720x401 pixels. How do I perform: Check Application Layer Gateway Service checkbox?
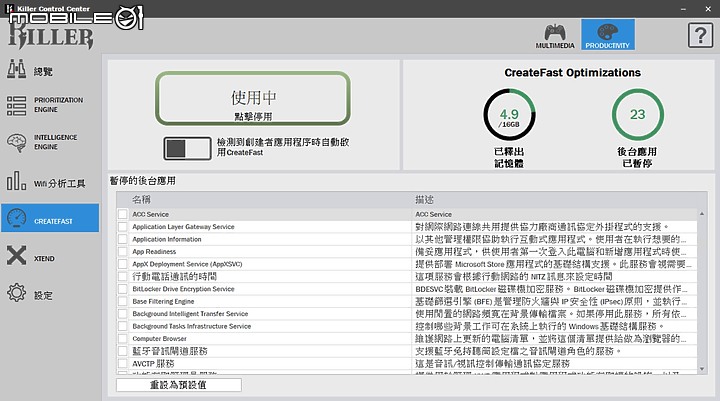(x=123, y=226)
